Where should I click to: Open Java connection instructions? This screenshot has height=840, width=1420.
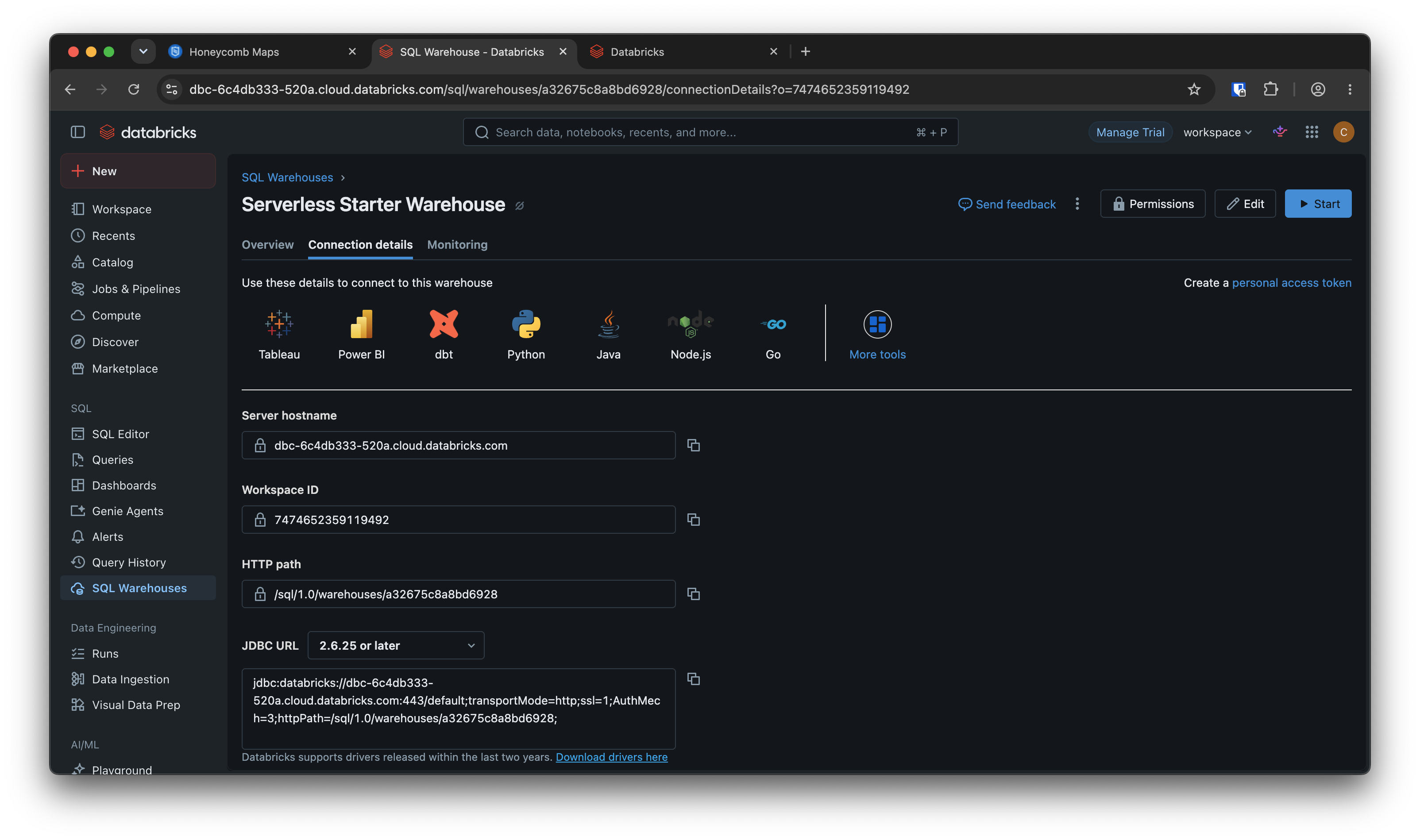coord(608,335)
